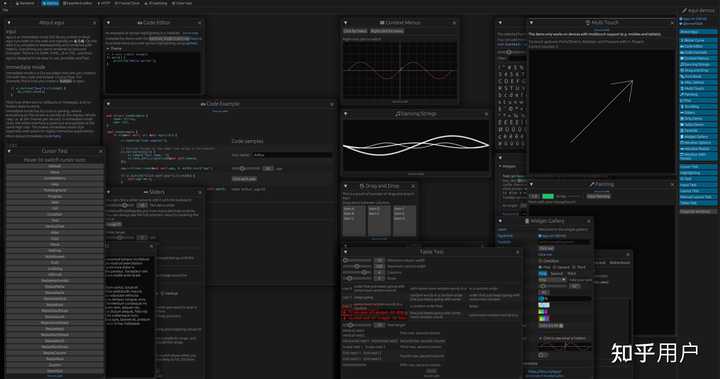The image size is (720, 379).
Task: Collapse the Code Editor window
Action: 108,23
